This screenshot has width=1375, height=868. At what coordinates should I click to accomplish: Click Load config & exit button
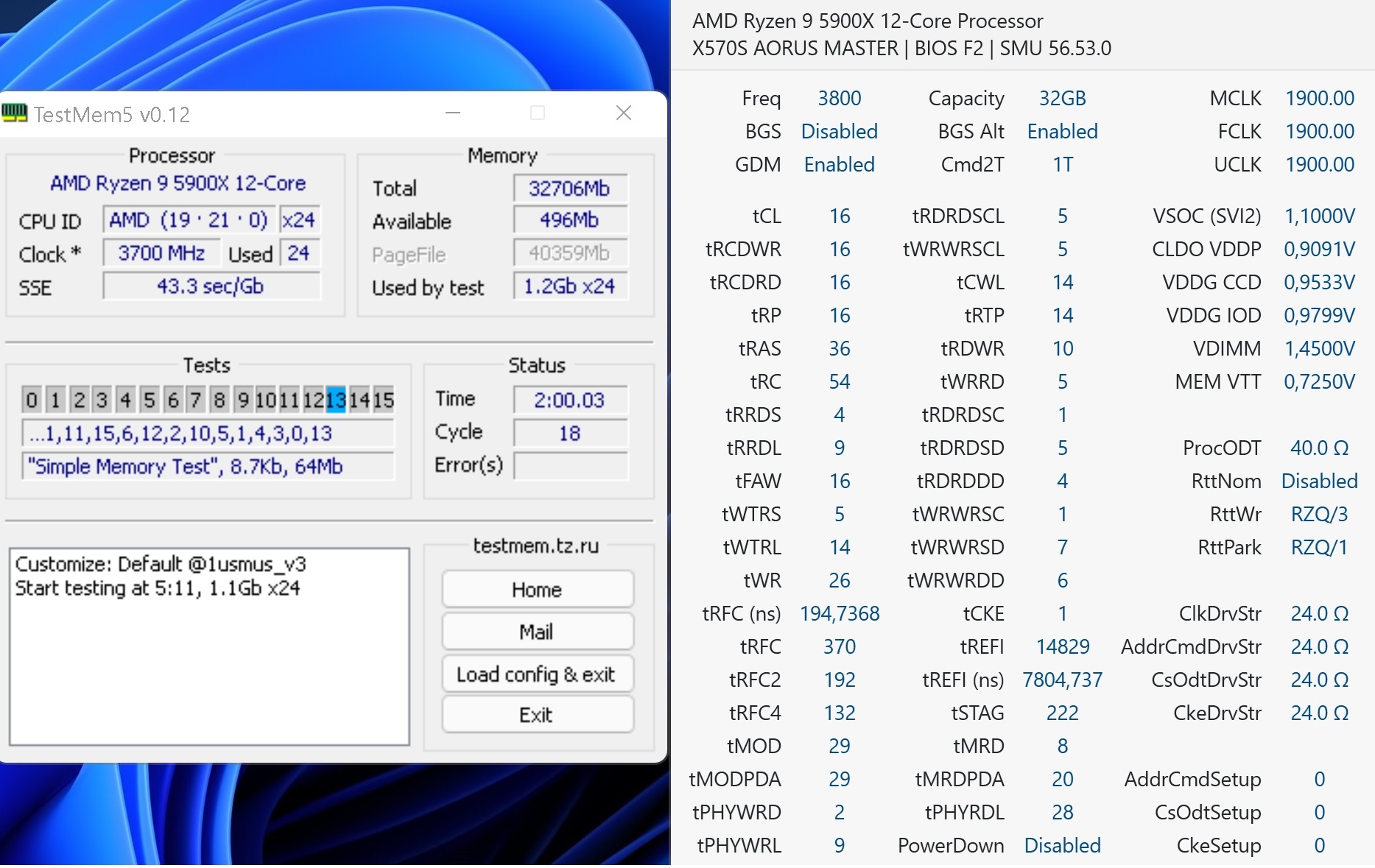(537, 674)
